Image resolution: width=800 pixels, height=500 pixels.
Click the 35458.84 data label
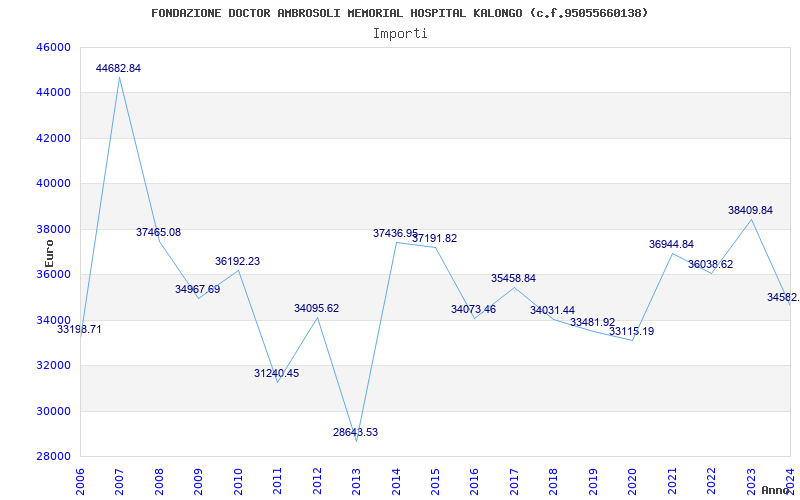pos(513,279)
